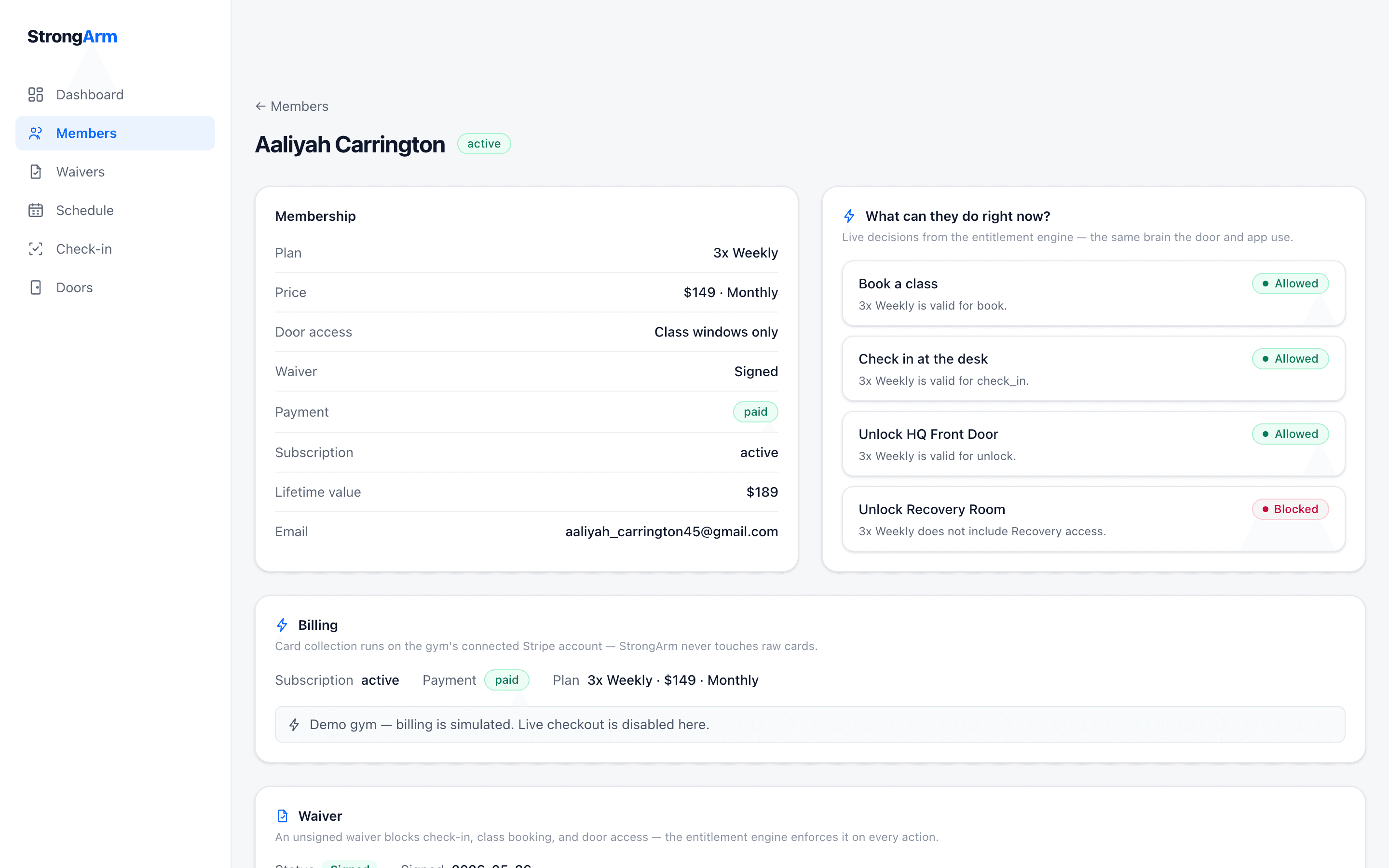Click the 'Signed' waiver value
The image size is (1389, 868).
(756, 371)
